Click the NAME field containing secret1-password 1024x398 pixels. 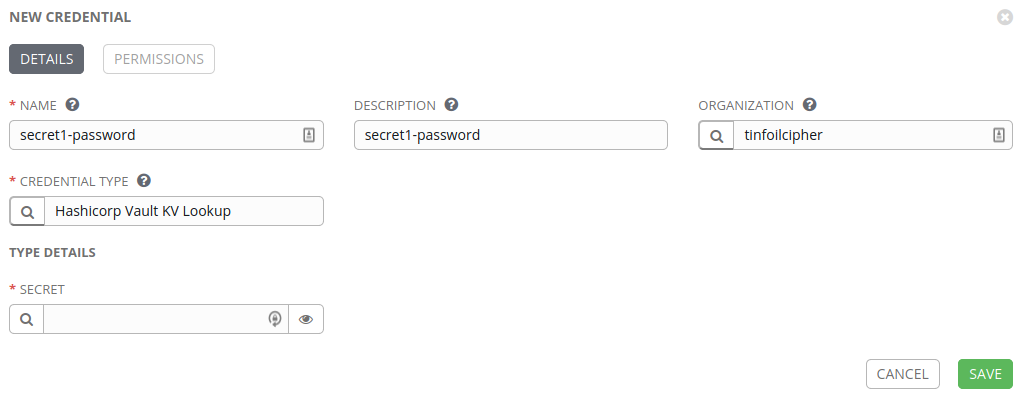coord(167,135)
